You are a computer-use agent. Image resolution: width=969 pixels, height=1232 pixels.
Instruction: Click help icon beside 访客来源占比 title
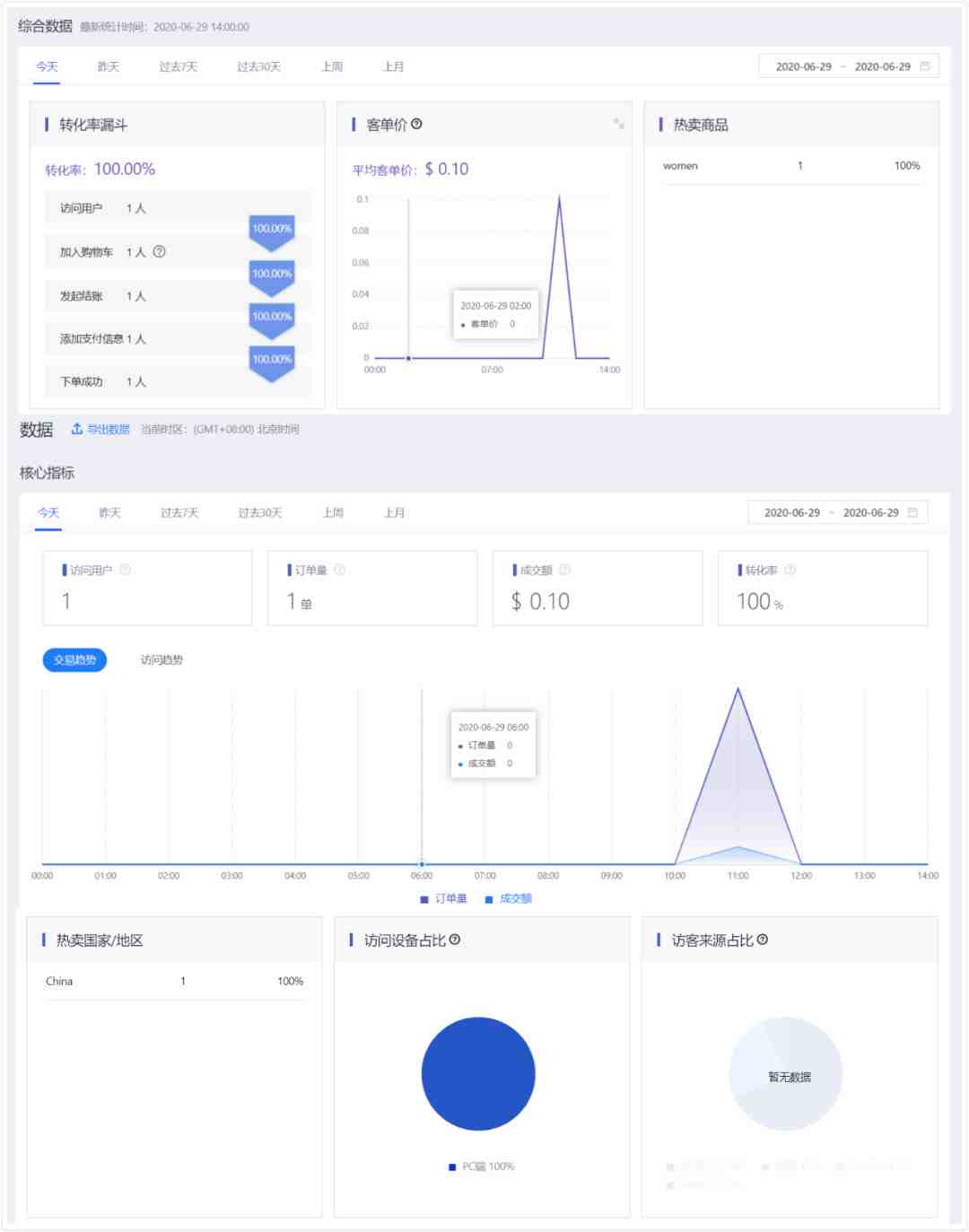click(x=763, y=939)
